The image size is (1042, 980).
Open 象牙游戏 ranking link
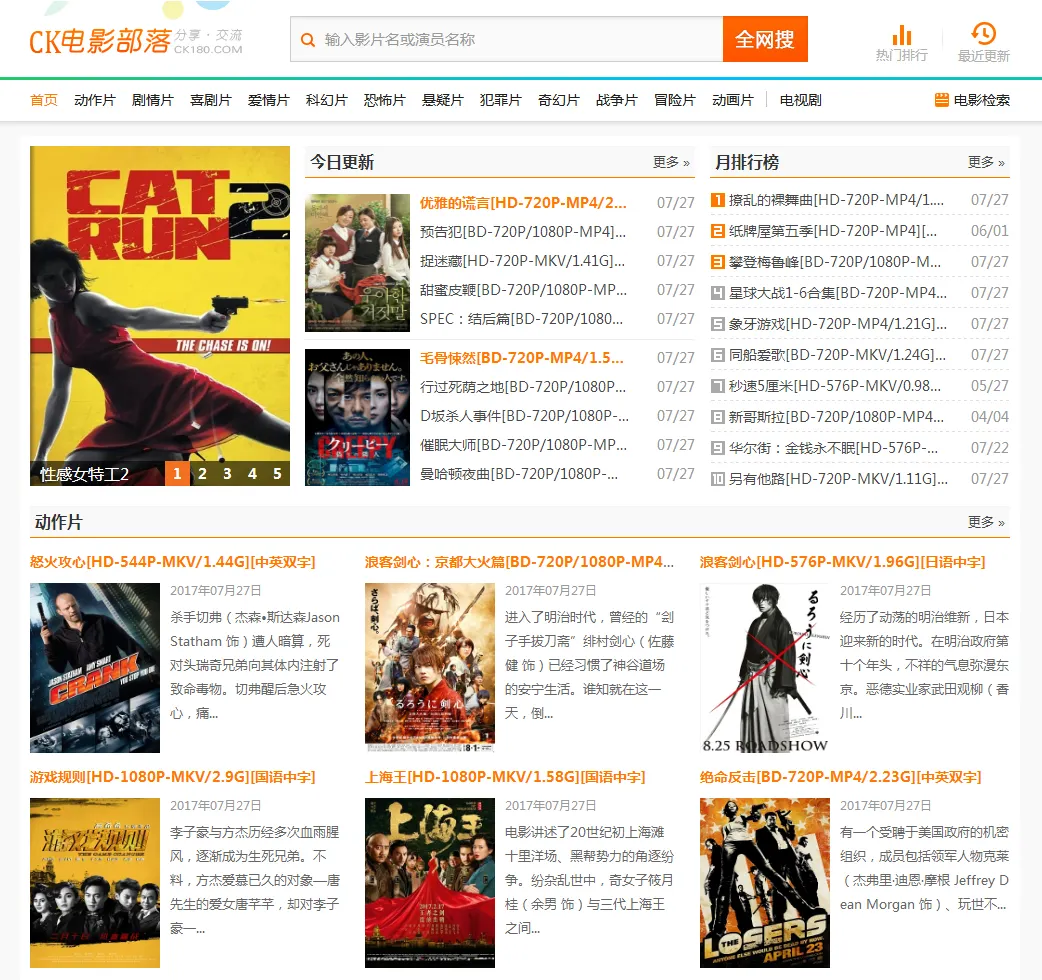point(838,324)
